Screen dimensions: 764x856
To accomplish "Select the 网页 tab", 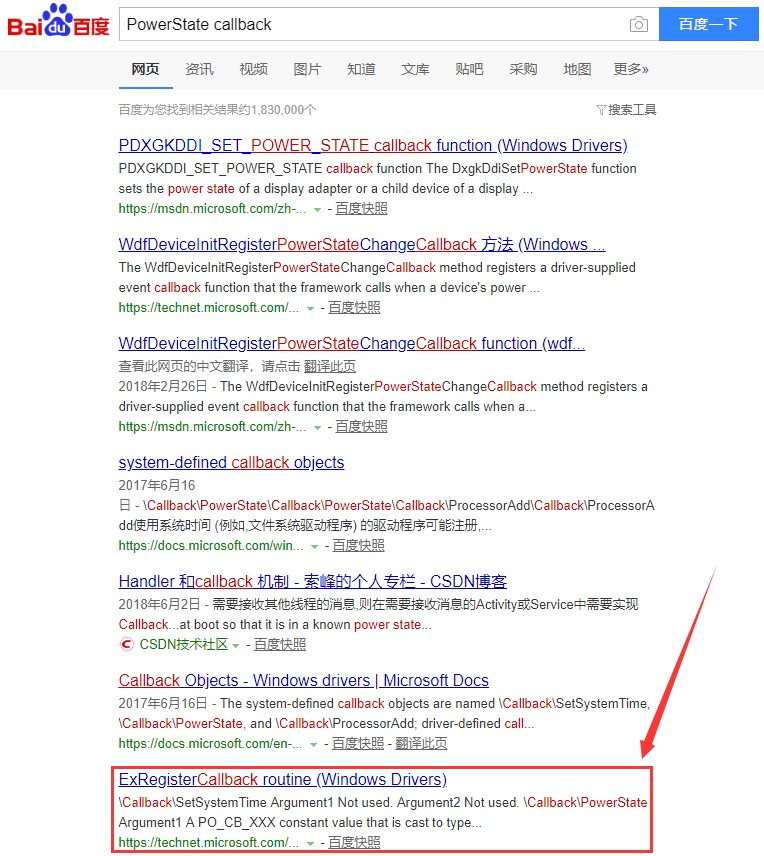I will 145,69.
